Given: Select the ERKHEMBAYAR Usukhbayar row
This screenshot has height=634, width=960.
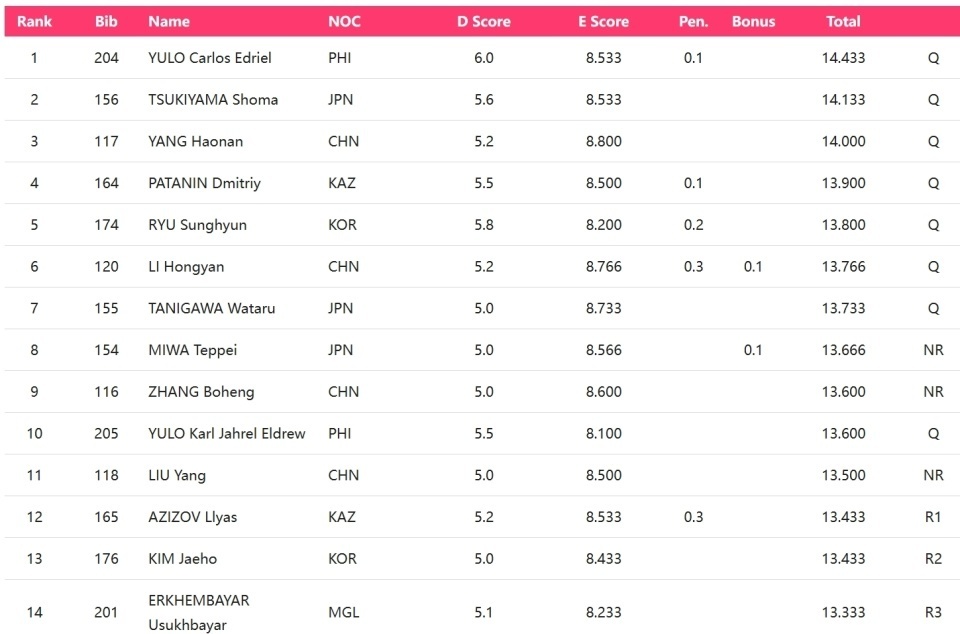Looking at the screenshot, I should point(482,607).
